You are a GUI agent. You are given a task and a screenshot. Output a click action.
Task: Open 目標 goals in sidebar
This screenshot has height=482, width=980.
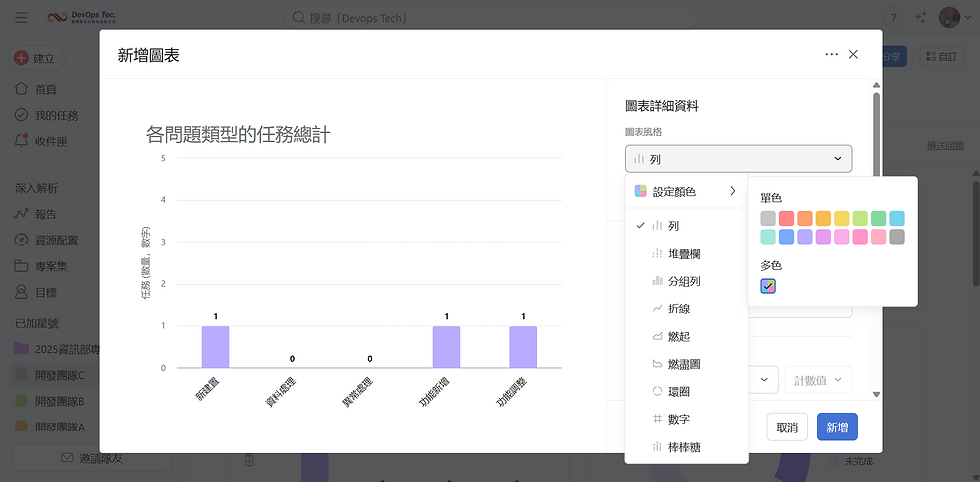coord(46,293)
